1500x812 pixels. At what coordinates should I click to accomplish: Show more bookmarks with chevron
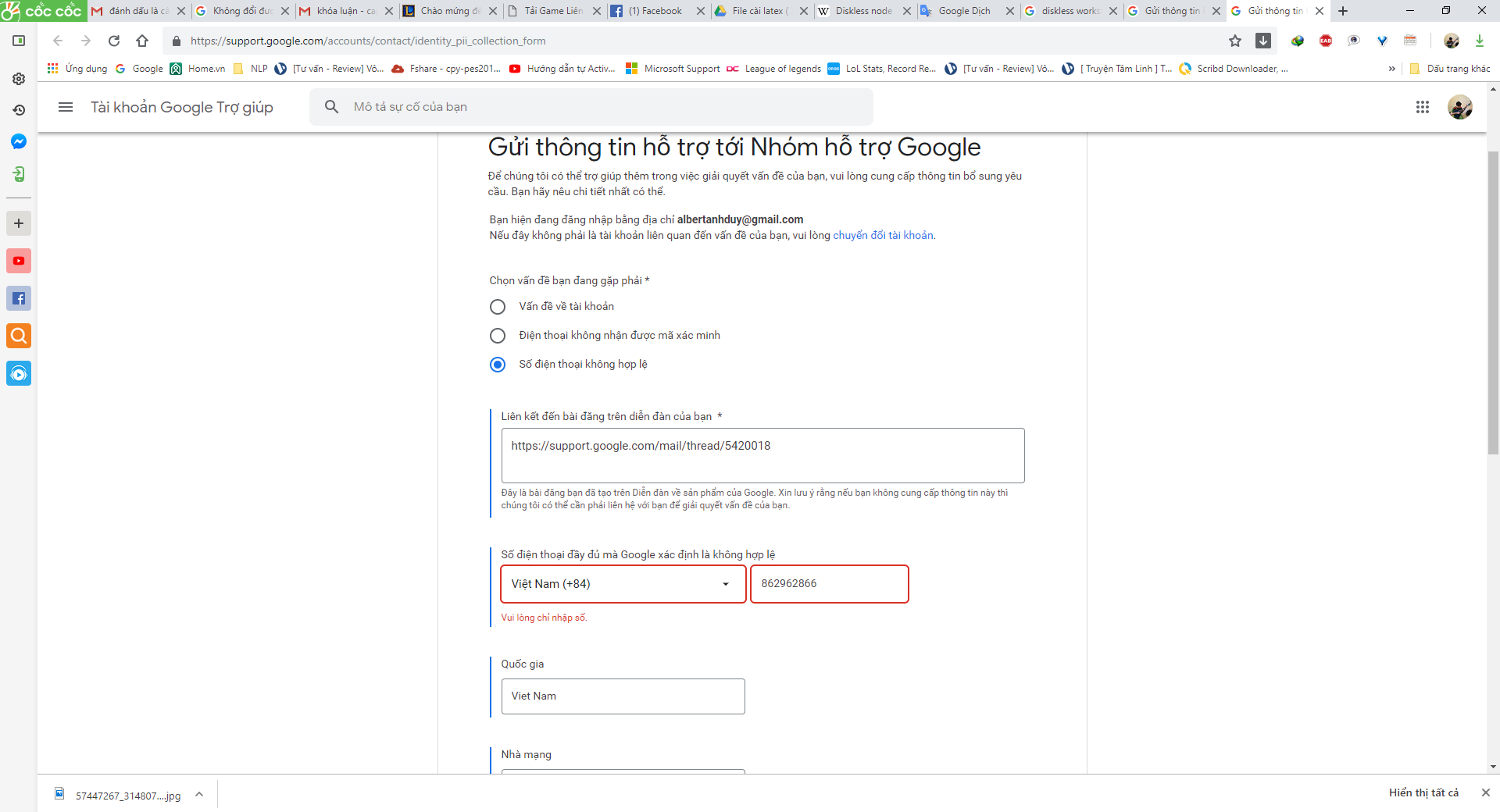click(1391, 69)
